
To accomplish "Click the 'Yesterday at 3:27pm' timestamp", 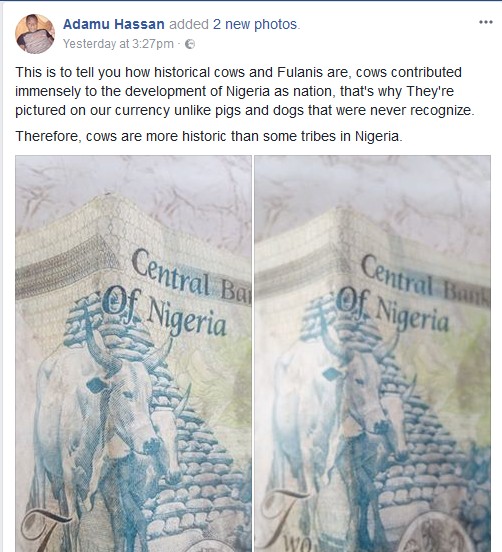I will [118, 44].
